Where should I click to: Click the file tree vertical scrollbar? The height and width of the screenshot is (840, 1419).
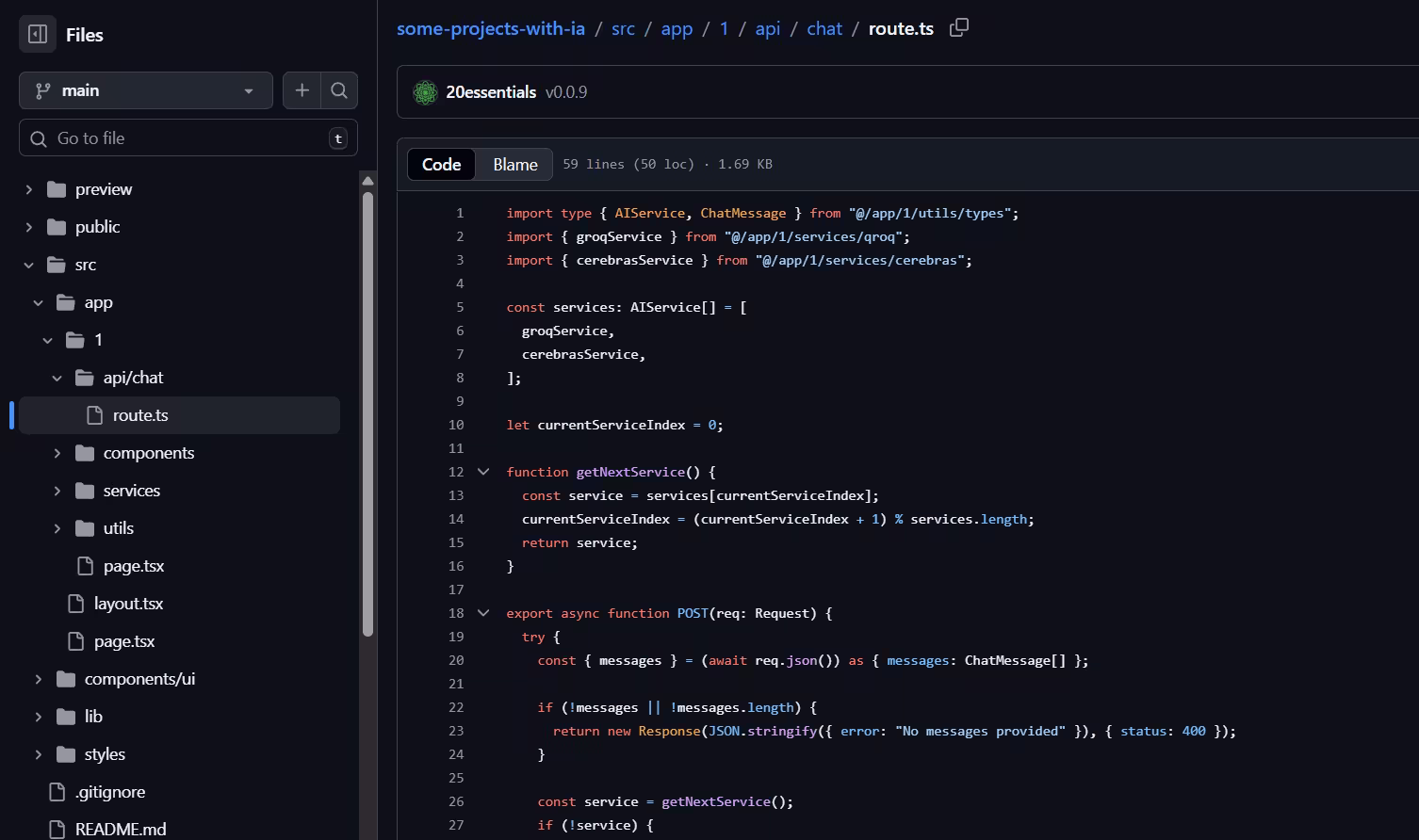tap(367, 414)
